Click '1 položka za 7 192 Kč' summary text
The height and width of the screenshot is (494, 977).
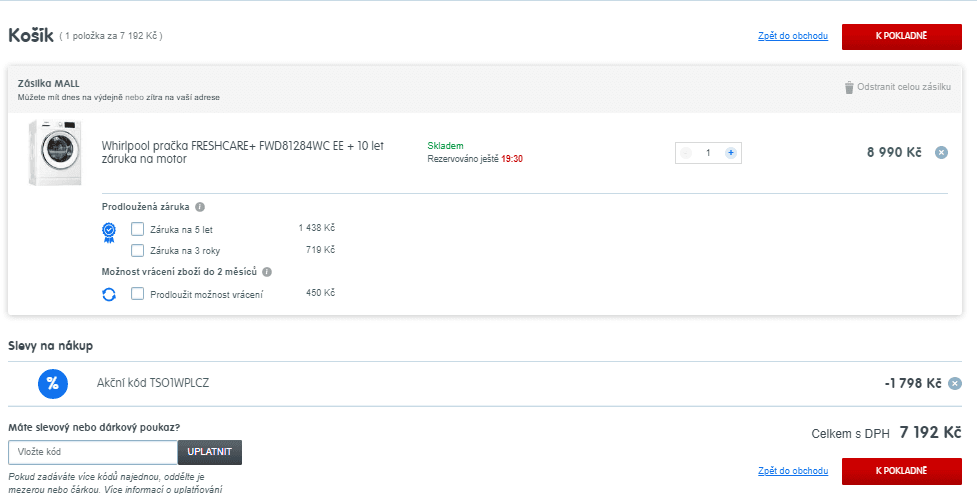click(x=111, y=36)
